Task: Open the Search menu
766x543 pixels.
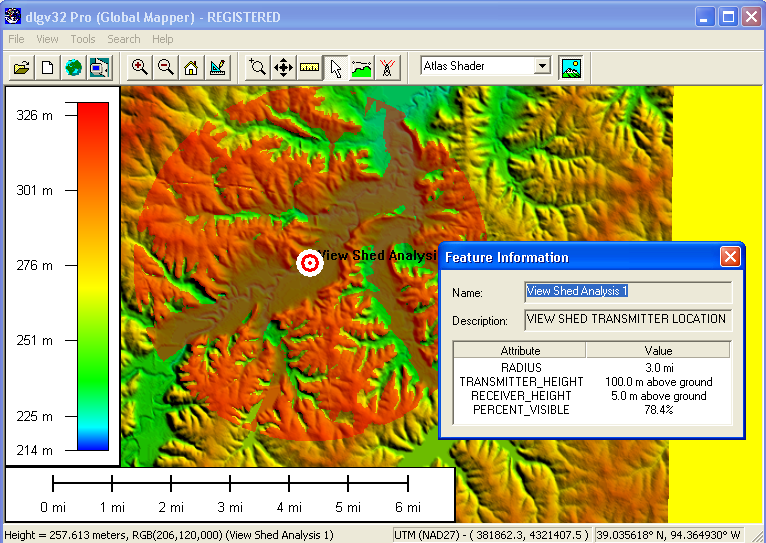Action: pyautogui.click(x=124, y=39)
